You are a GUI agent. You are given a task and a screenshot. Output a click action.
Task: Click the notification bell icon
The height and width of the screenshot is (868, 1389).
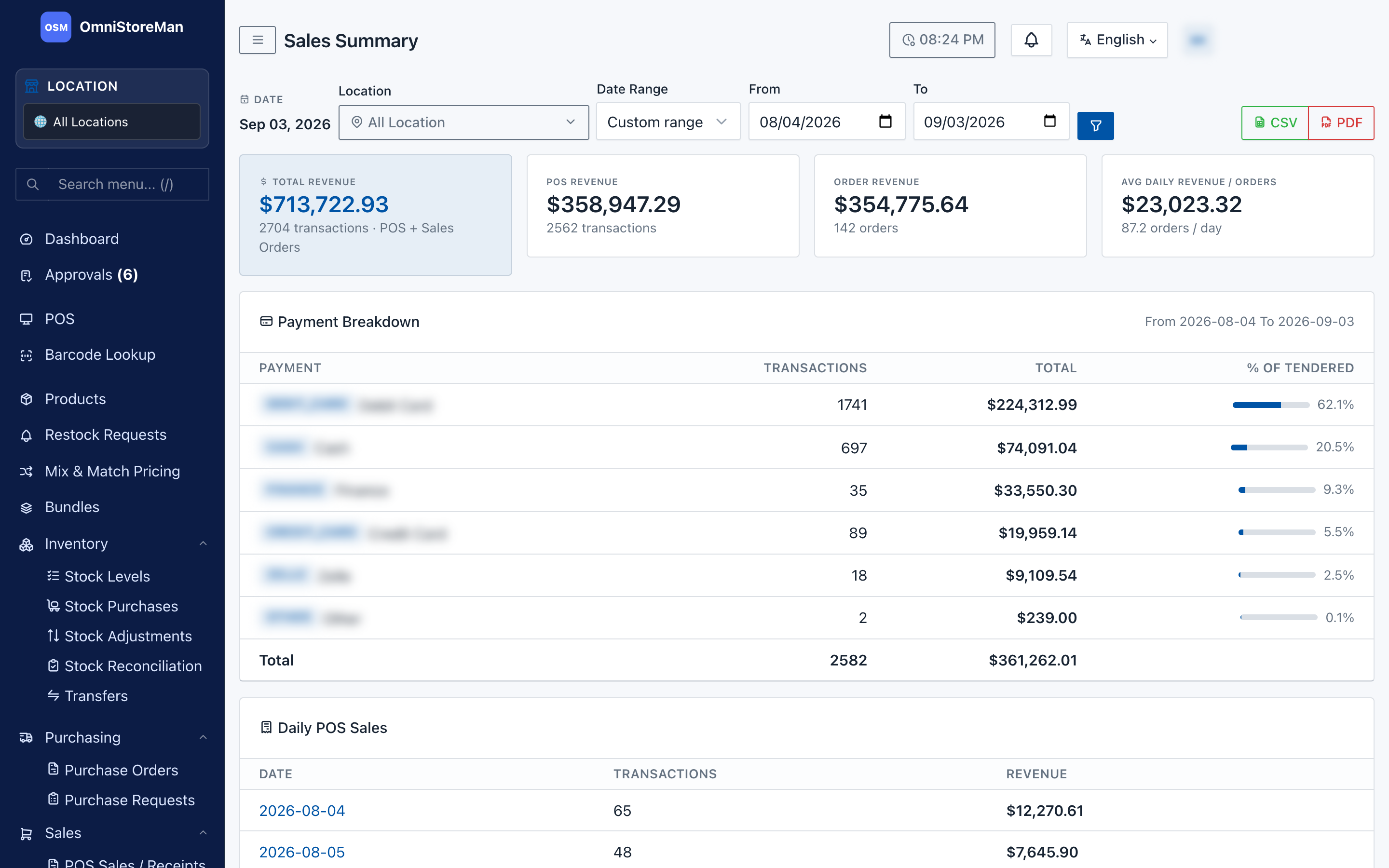[x=1031, y=40]
